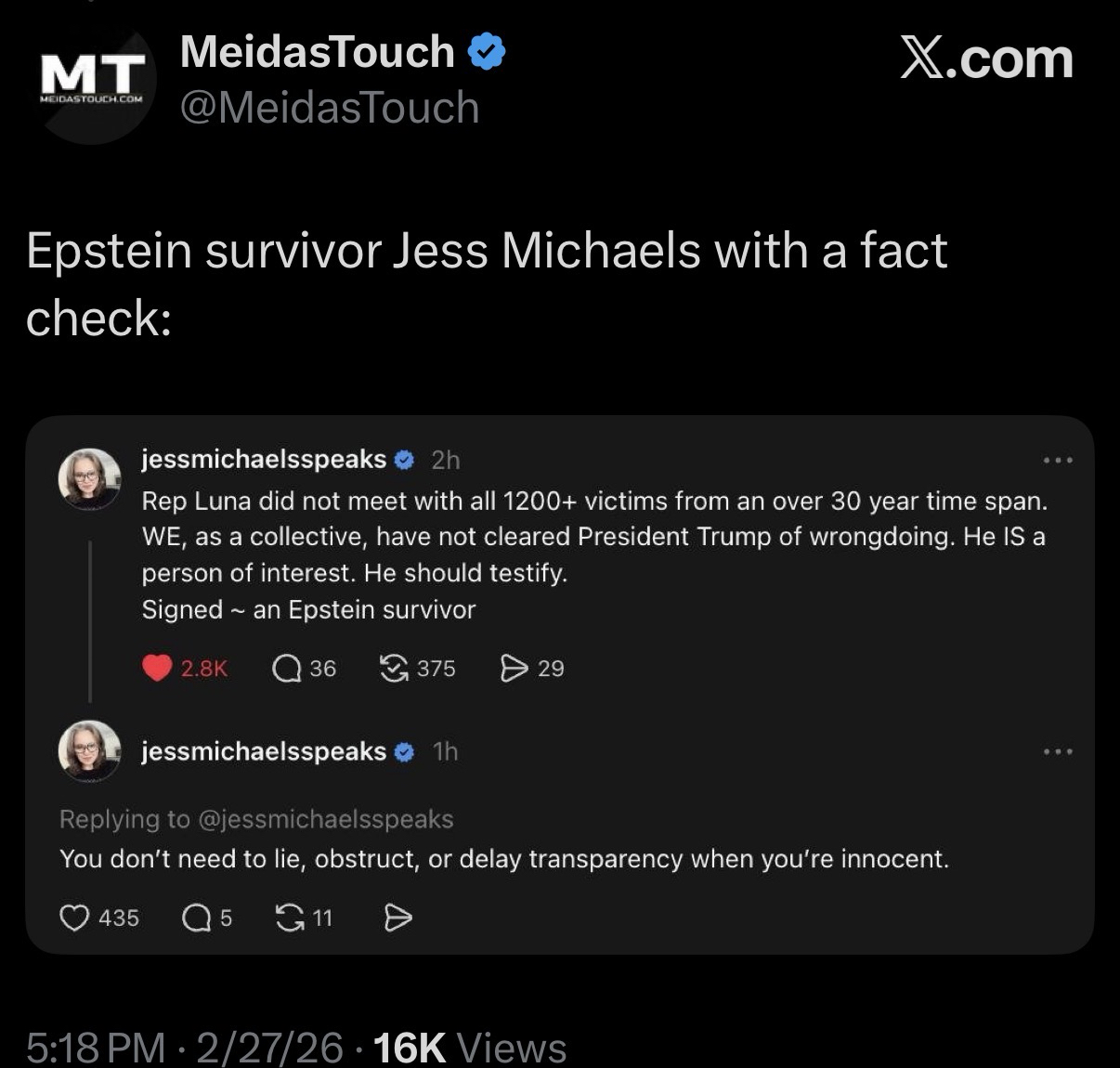This screenshot has width=1120, height=1068.
Task: Repost the reply with 11 reposts
Action: click(x=291, y=918)
